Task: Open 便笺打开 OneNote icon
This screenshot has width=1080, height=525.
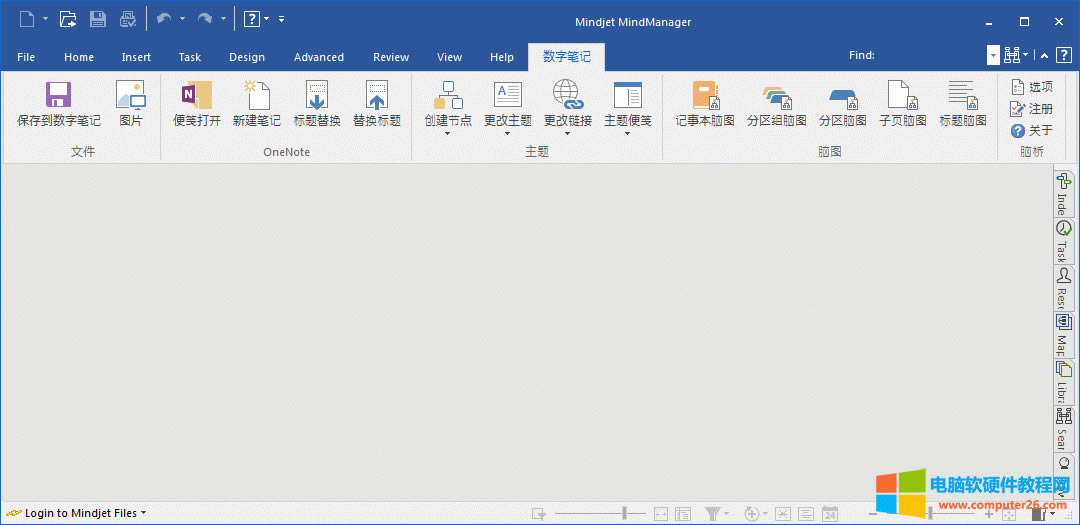Action: point(197,96)
